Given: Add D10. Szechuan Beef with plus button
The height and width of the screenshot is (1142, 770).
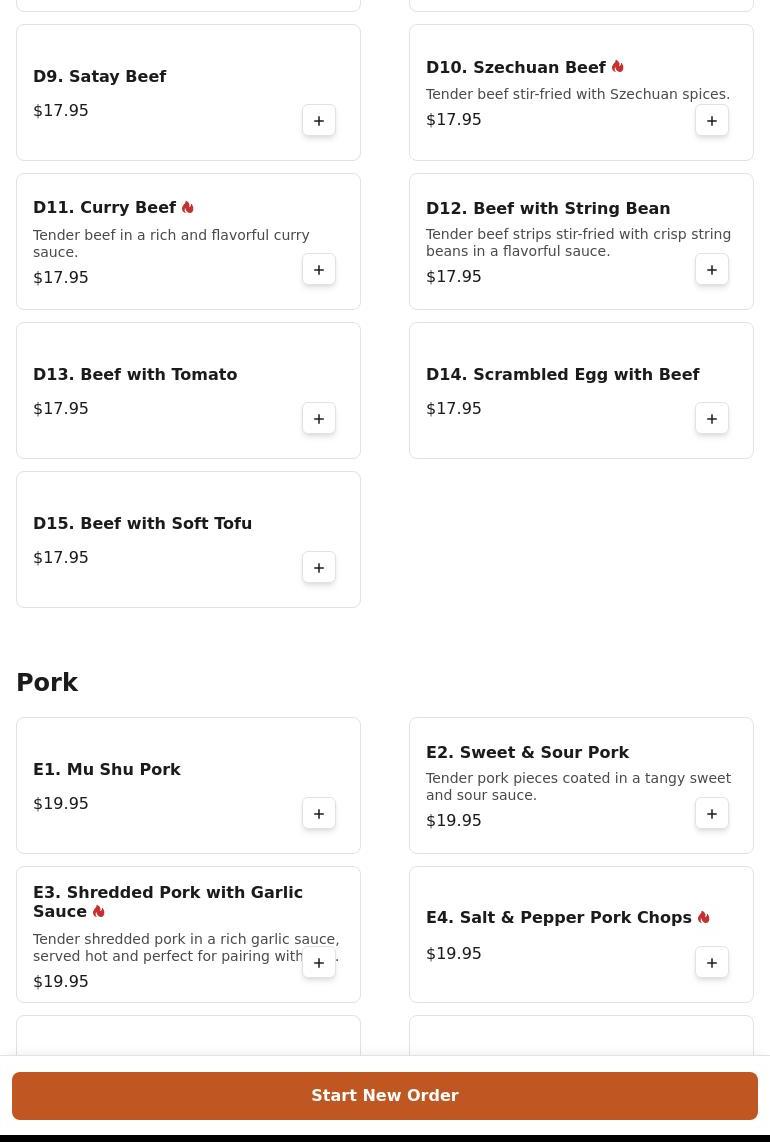Looking at the screenshot, I should point(712,121).
